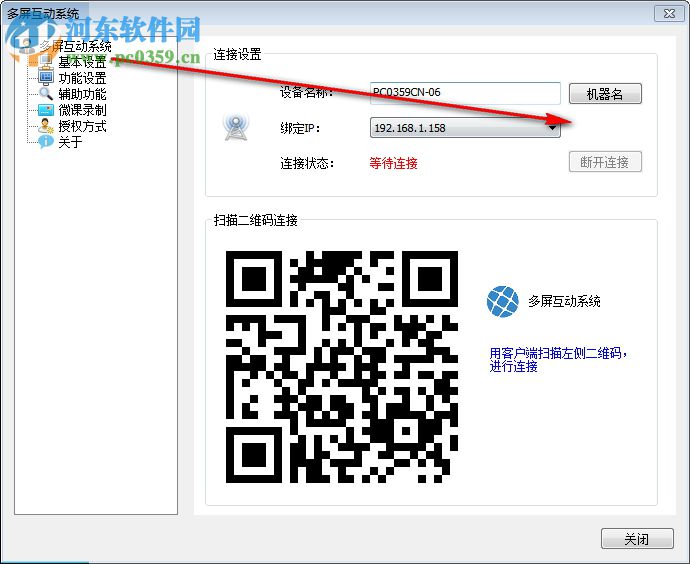The width and height of the screenshot is (690, 564).
Task: Open 辅助功能 in the settings tree
Action: point(82,94)
